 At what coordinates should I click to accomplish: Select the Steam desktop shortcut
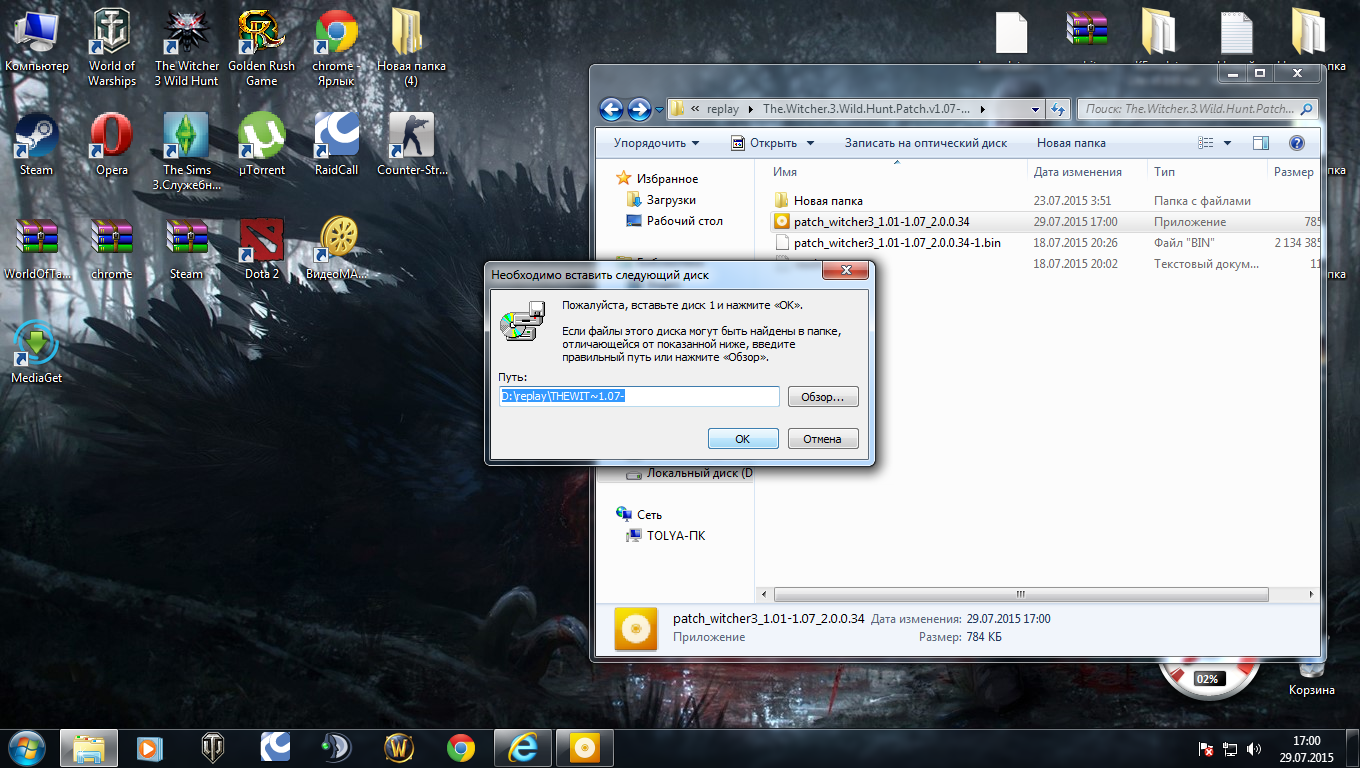37,144
